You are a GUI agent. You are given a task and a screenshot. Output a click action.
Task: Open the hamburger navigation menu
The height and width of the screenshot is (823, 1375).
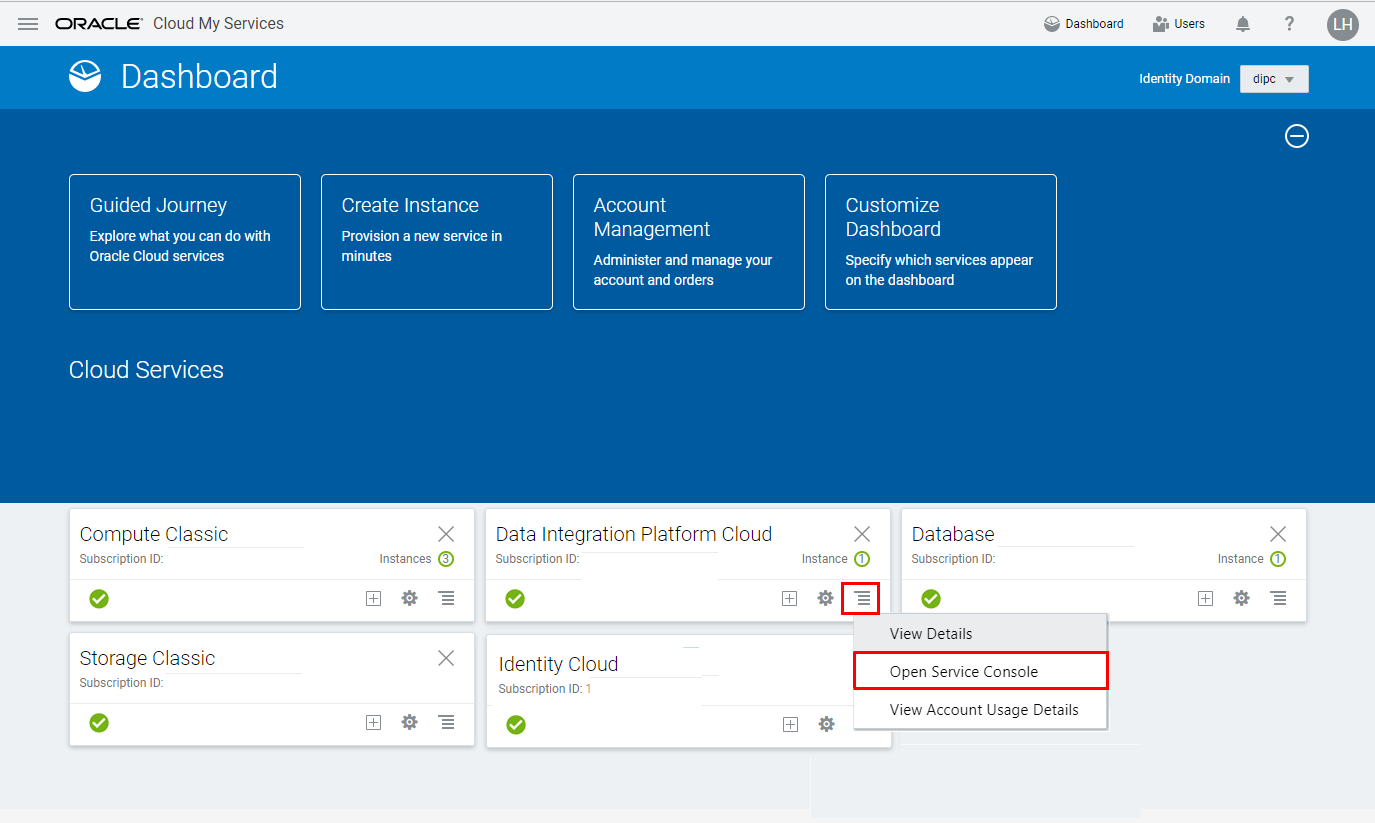[28, 24]
